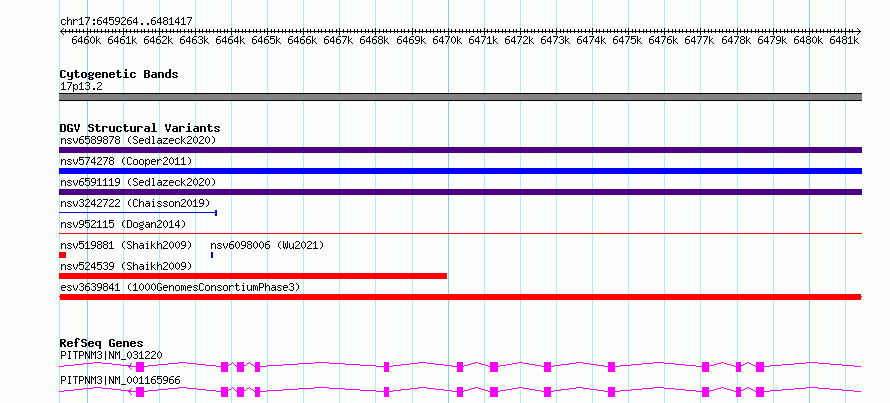Open the Cytogenetic Bands track header
Image resolution: width=890 pixels, height=403 pixels.
pyautogui.click(x=119, y=74)
